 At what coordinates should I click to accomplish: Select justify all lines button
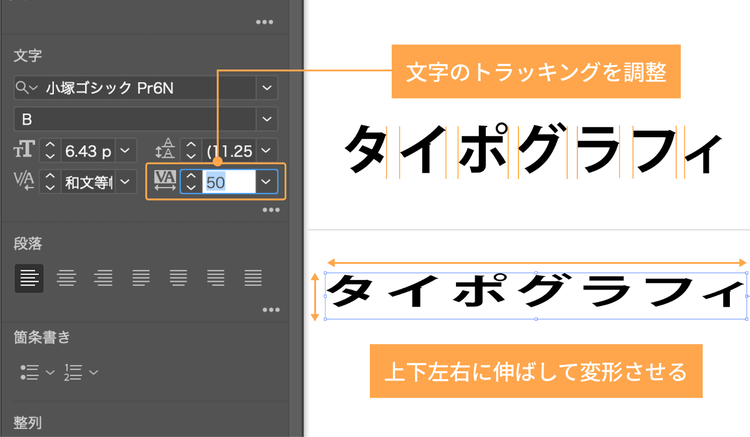[x=253, y=278]
